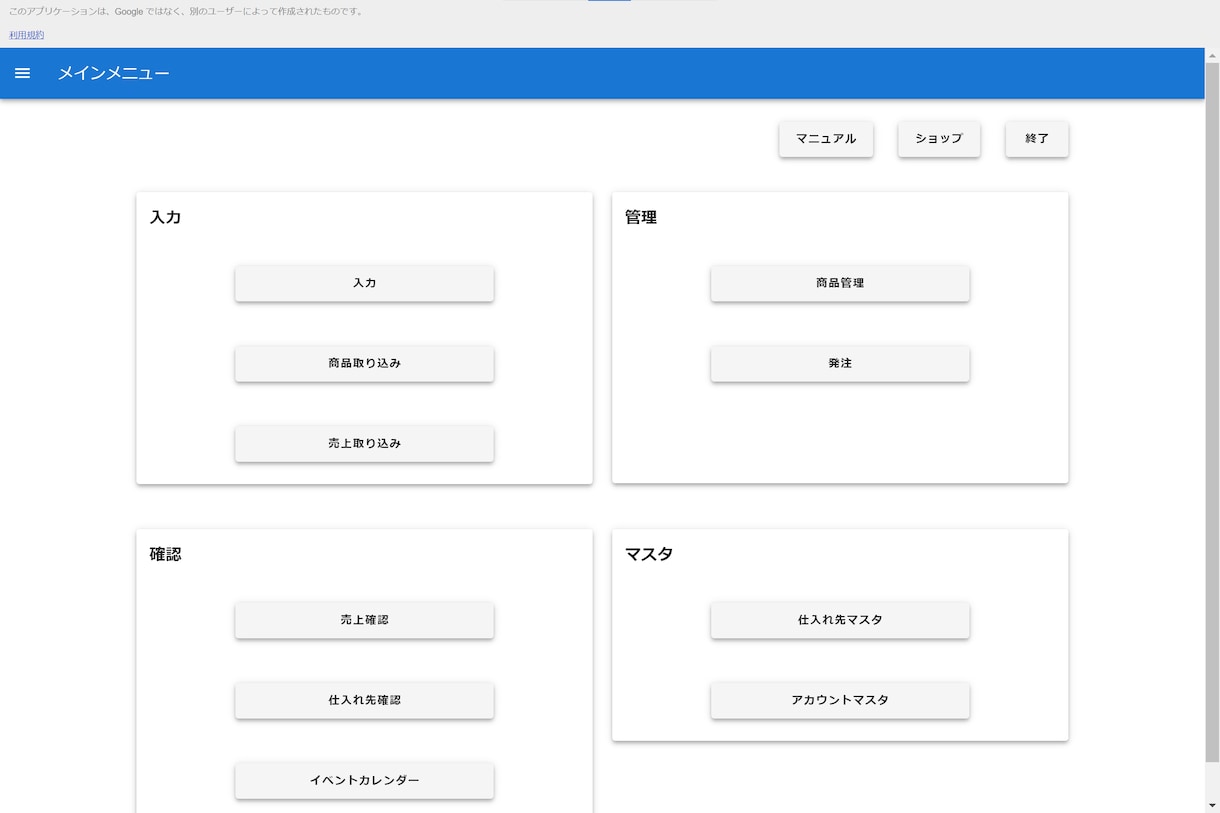Follow the 利用規約 link
Image resolution: width=1220 pixels, height=813 pixels.
pyautogui.click(x=27, y=35)
